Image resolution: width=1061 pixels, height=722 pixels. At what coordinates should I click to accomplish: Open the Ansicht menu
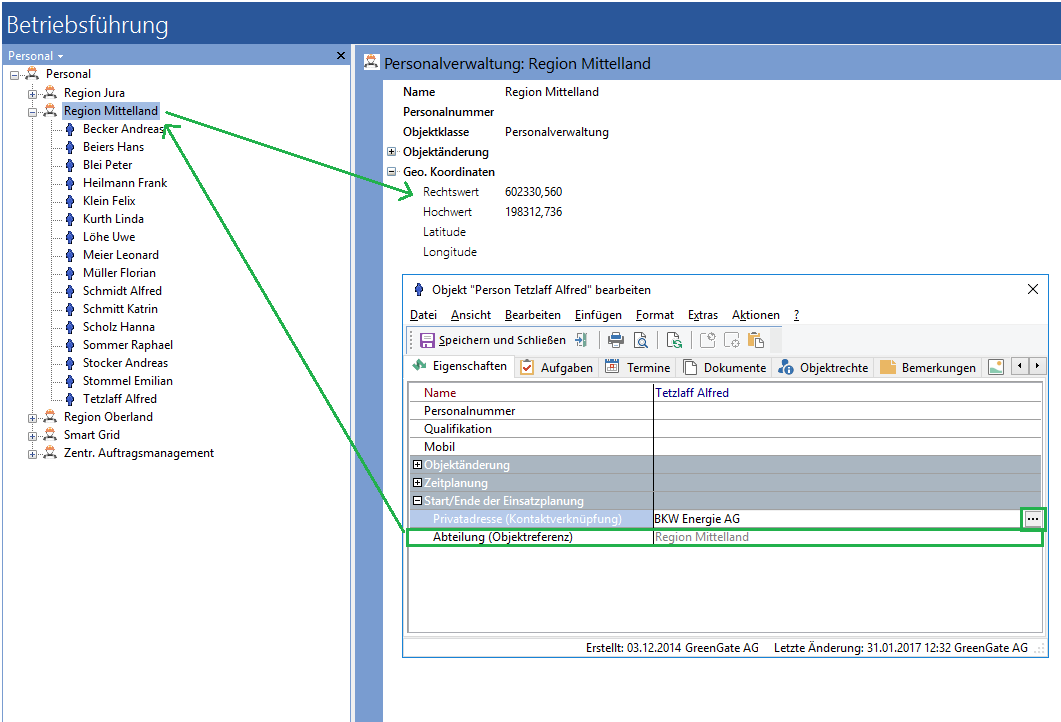471,315
